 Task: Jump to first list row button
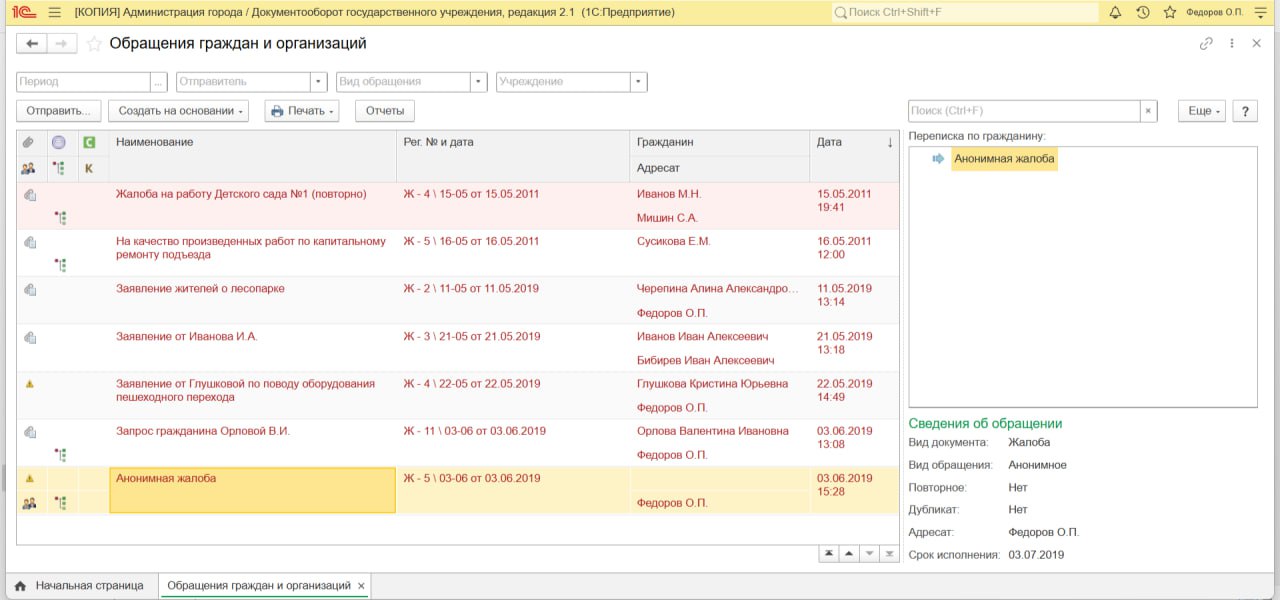(x=829, y=553)
